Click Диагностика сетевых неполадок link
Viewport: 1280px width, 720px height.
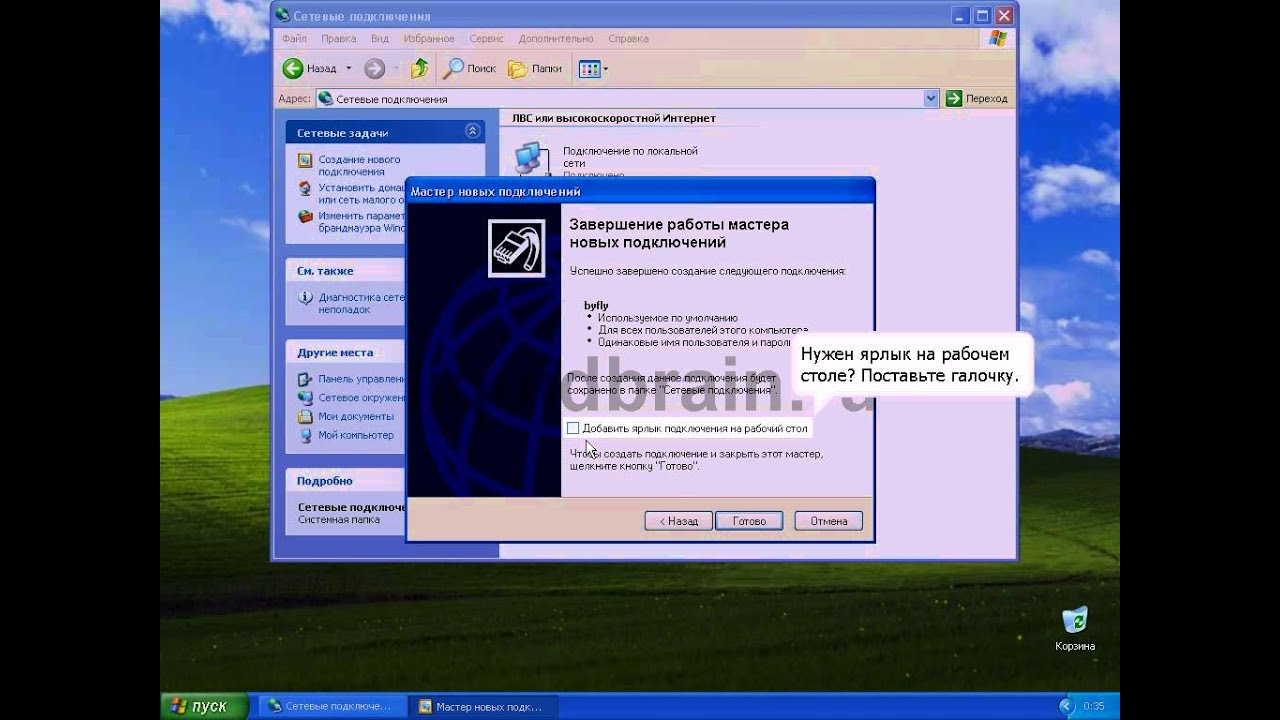point(362,303)
